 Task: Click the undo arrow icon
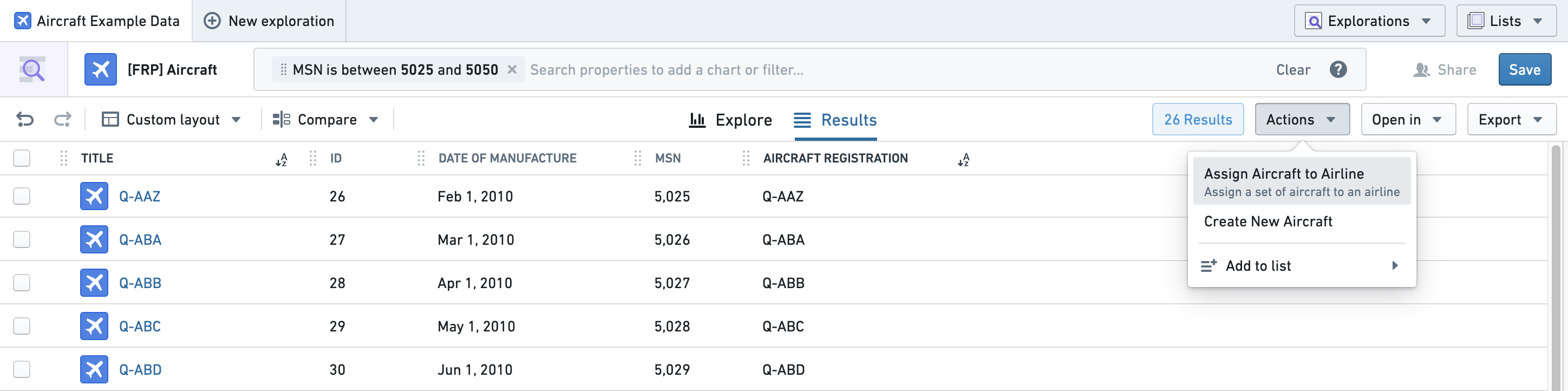pos(25,119)
